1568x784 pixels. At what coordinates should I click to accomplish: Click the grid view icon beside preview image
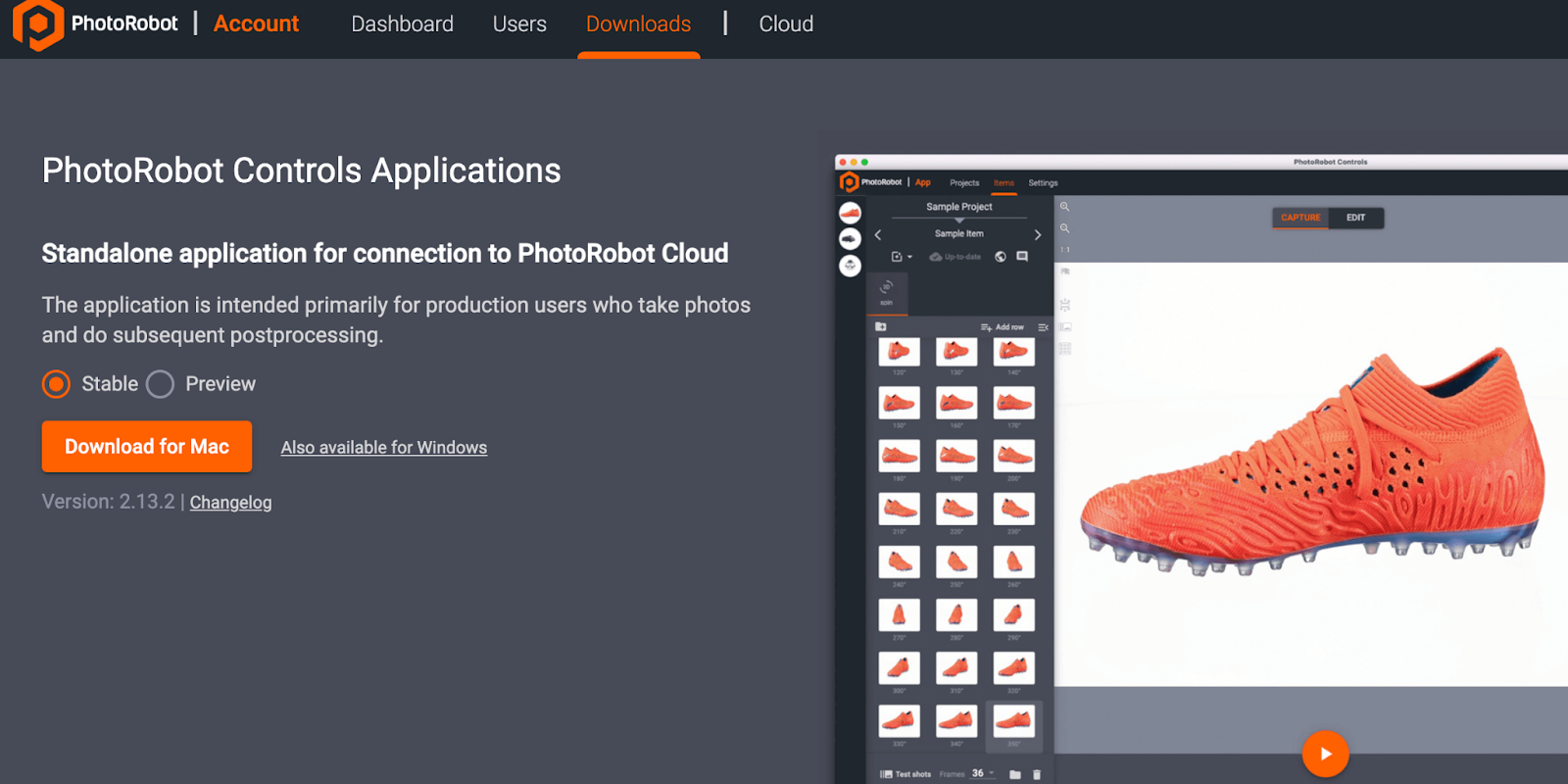(x=1065, y=349)
